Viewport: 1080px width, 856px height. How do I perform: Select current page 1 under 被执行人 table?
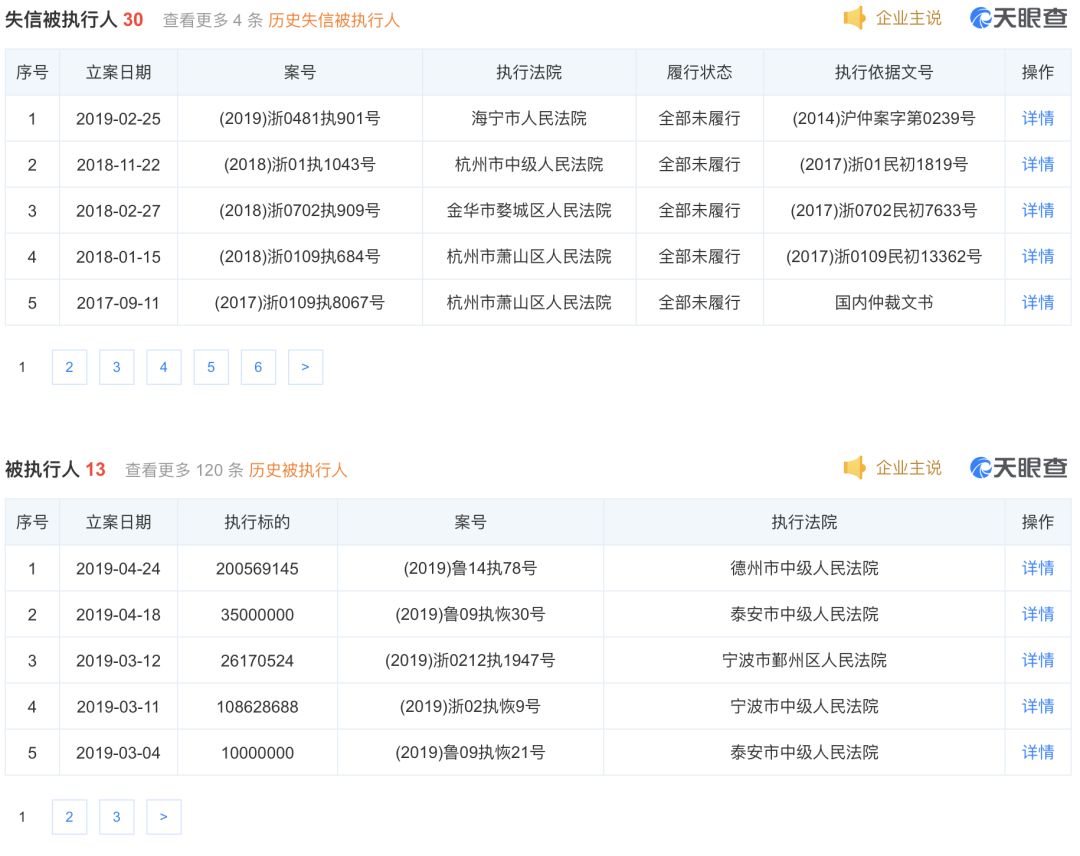(22, 817)
